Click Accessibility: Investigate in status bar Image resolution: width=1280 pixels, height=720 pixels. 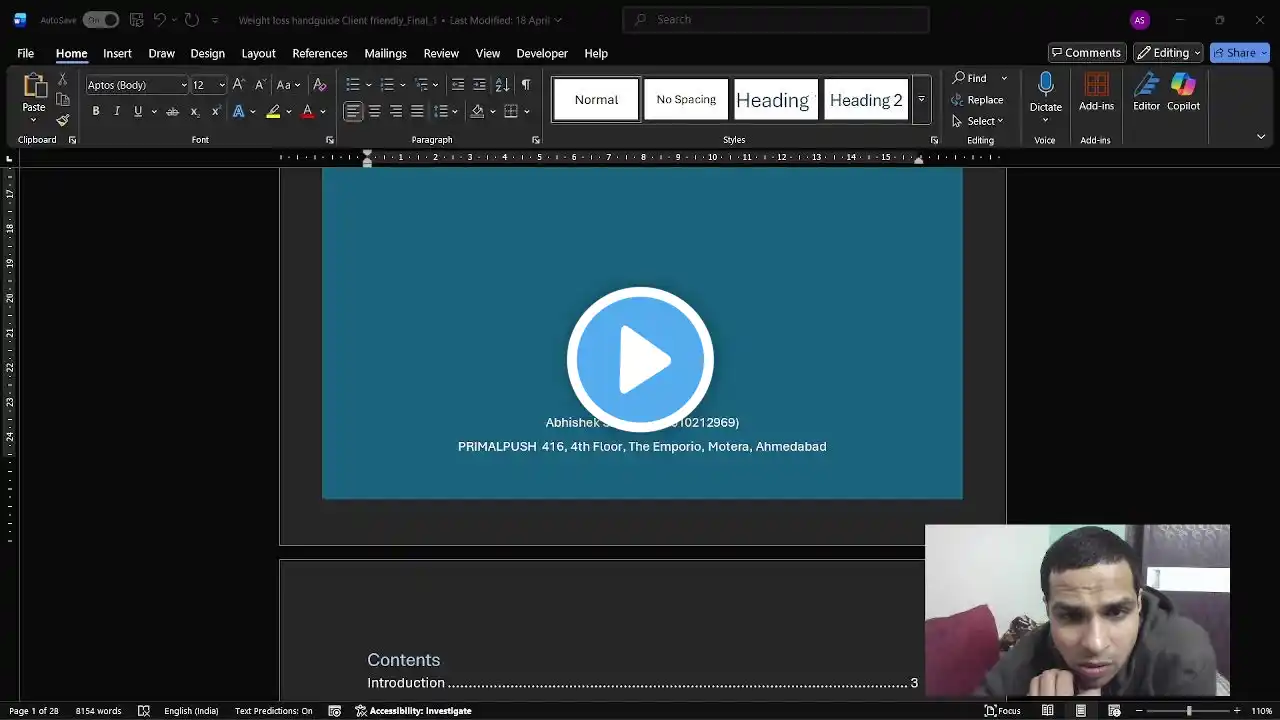[413, 711]
